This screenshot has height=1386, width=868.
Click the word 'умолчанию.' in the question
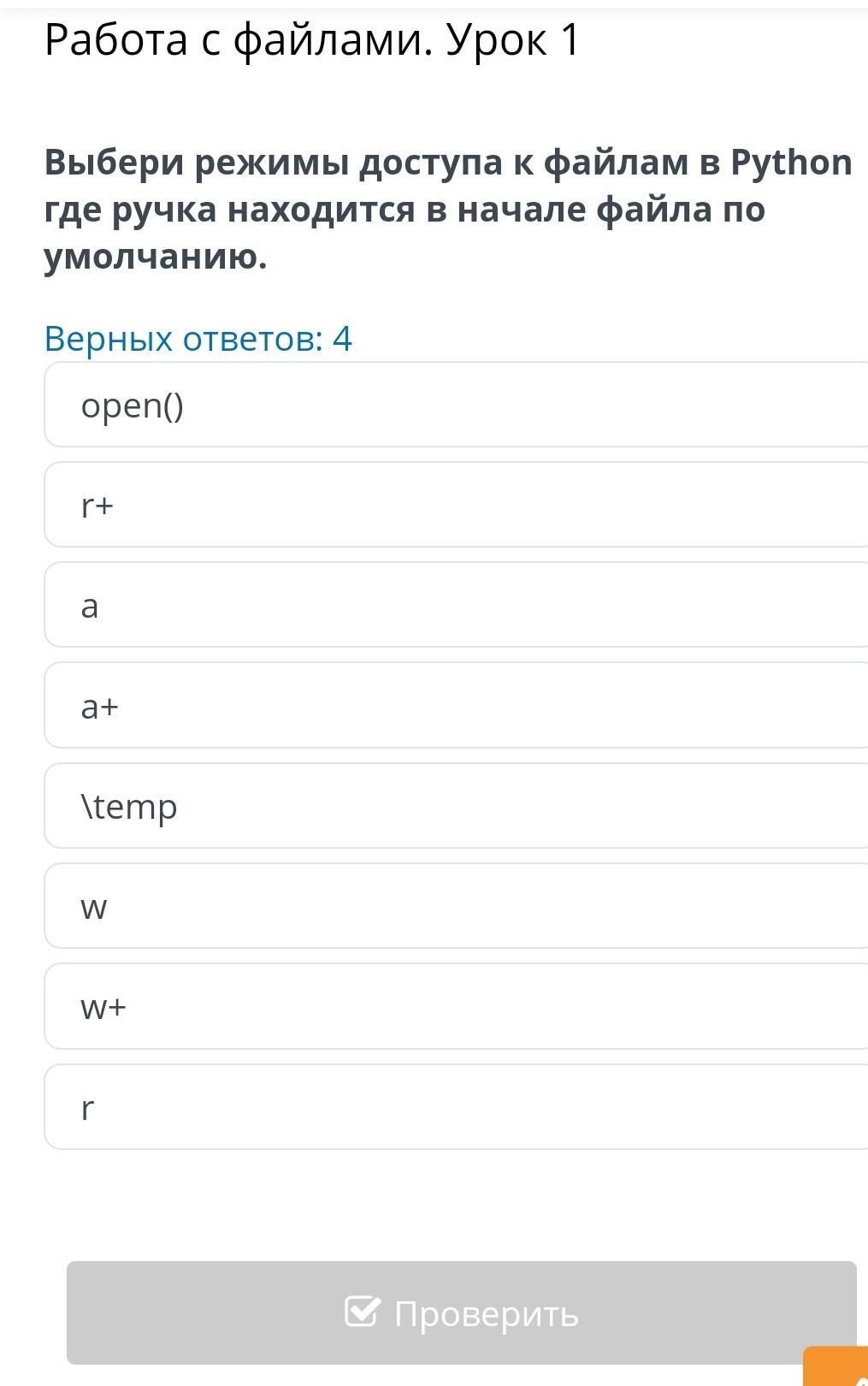156,256
